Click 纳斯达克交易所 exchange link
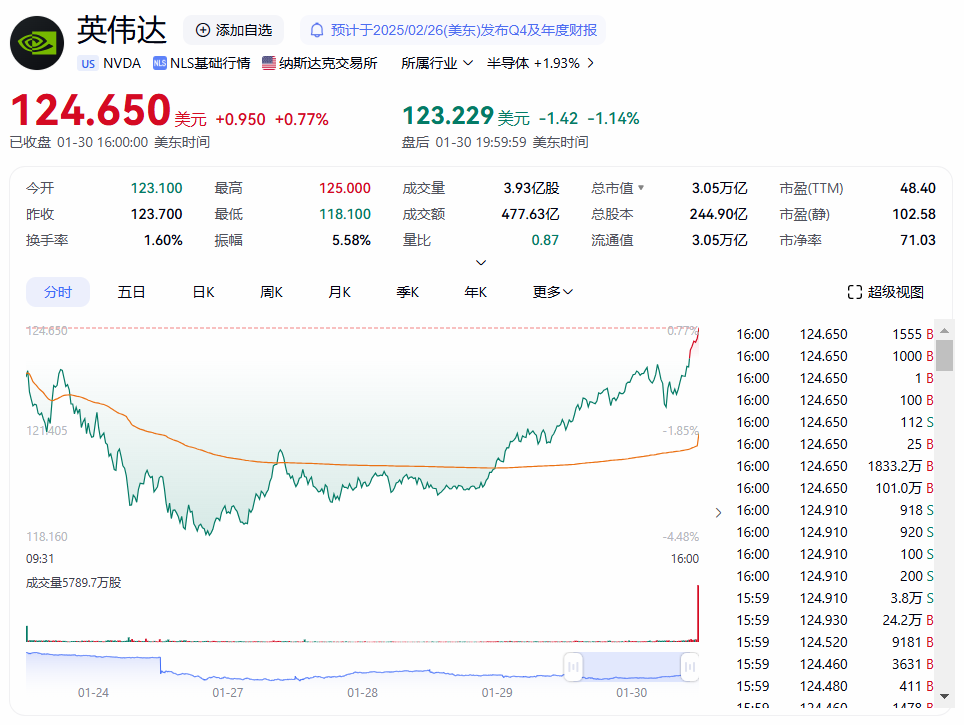The height and width of the screenshot is (725, 964). coord(328,63)
